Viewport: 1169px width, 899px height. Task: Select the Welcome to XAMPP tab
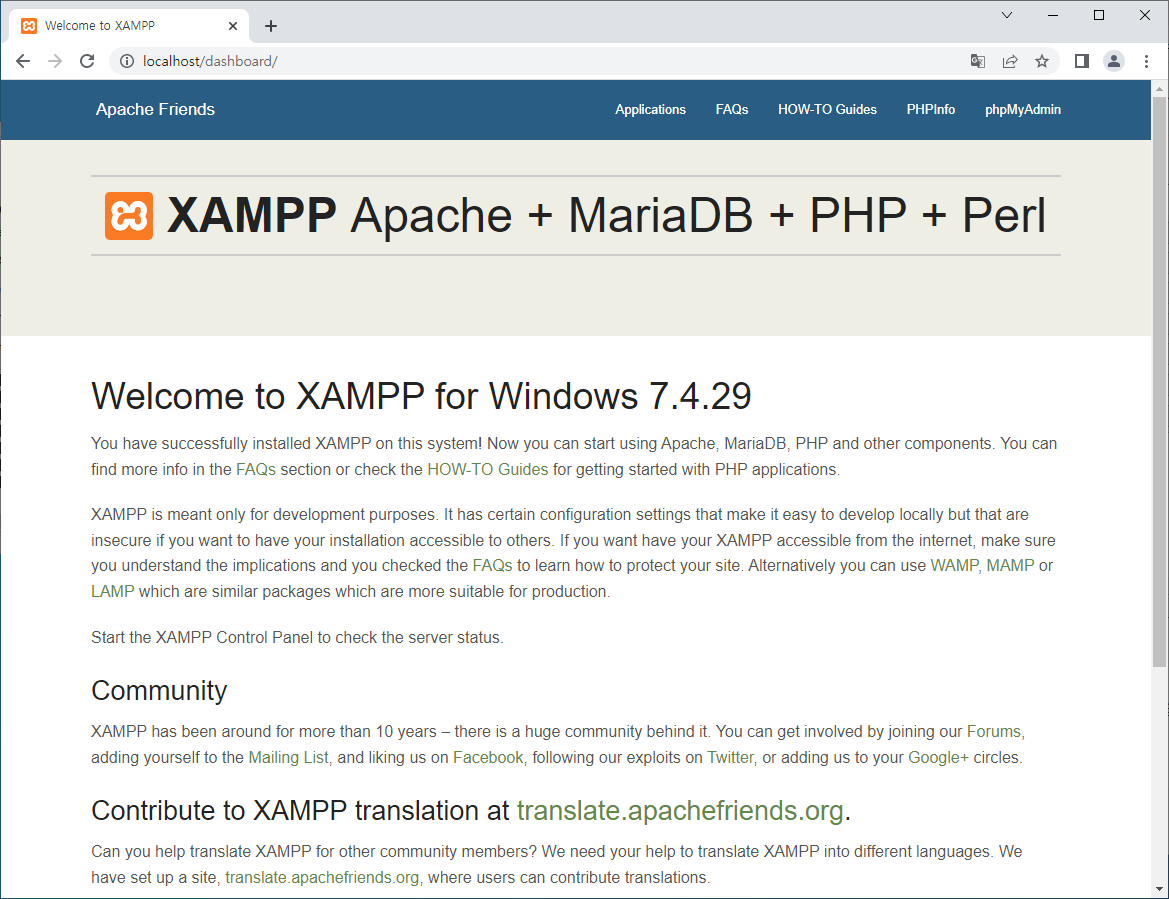[128, 26]
